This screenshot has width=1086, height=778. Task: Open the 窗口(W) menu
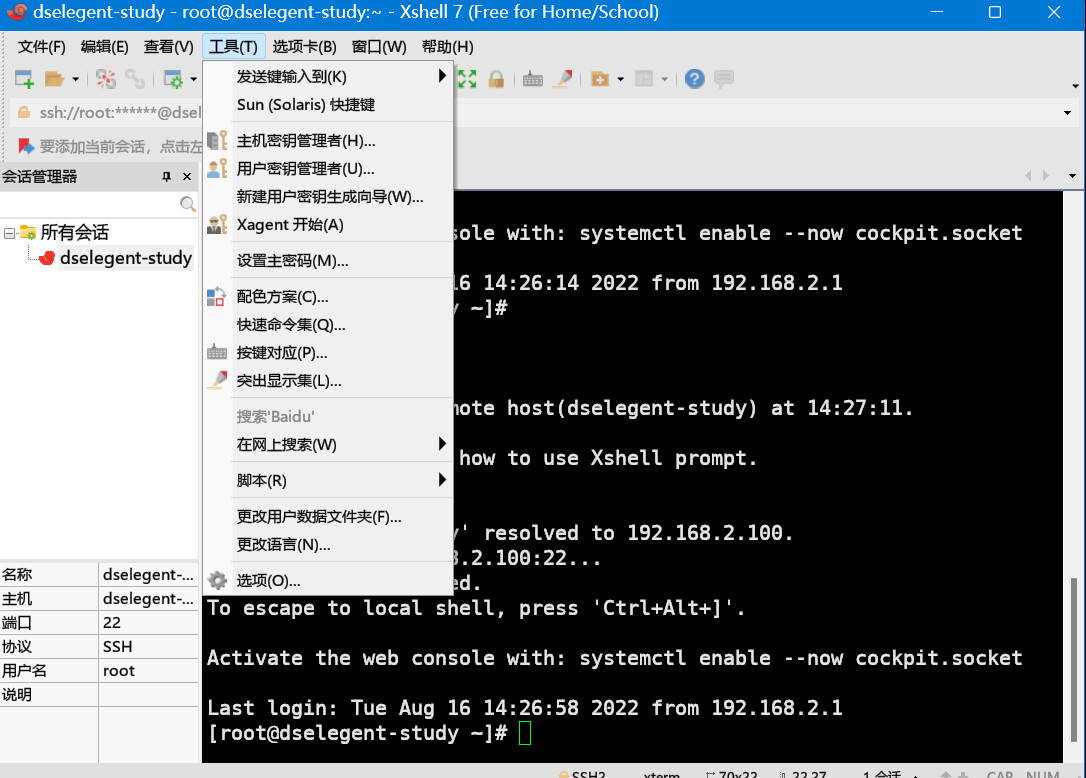click(379, 46)
